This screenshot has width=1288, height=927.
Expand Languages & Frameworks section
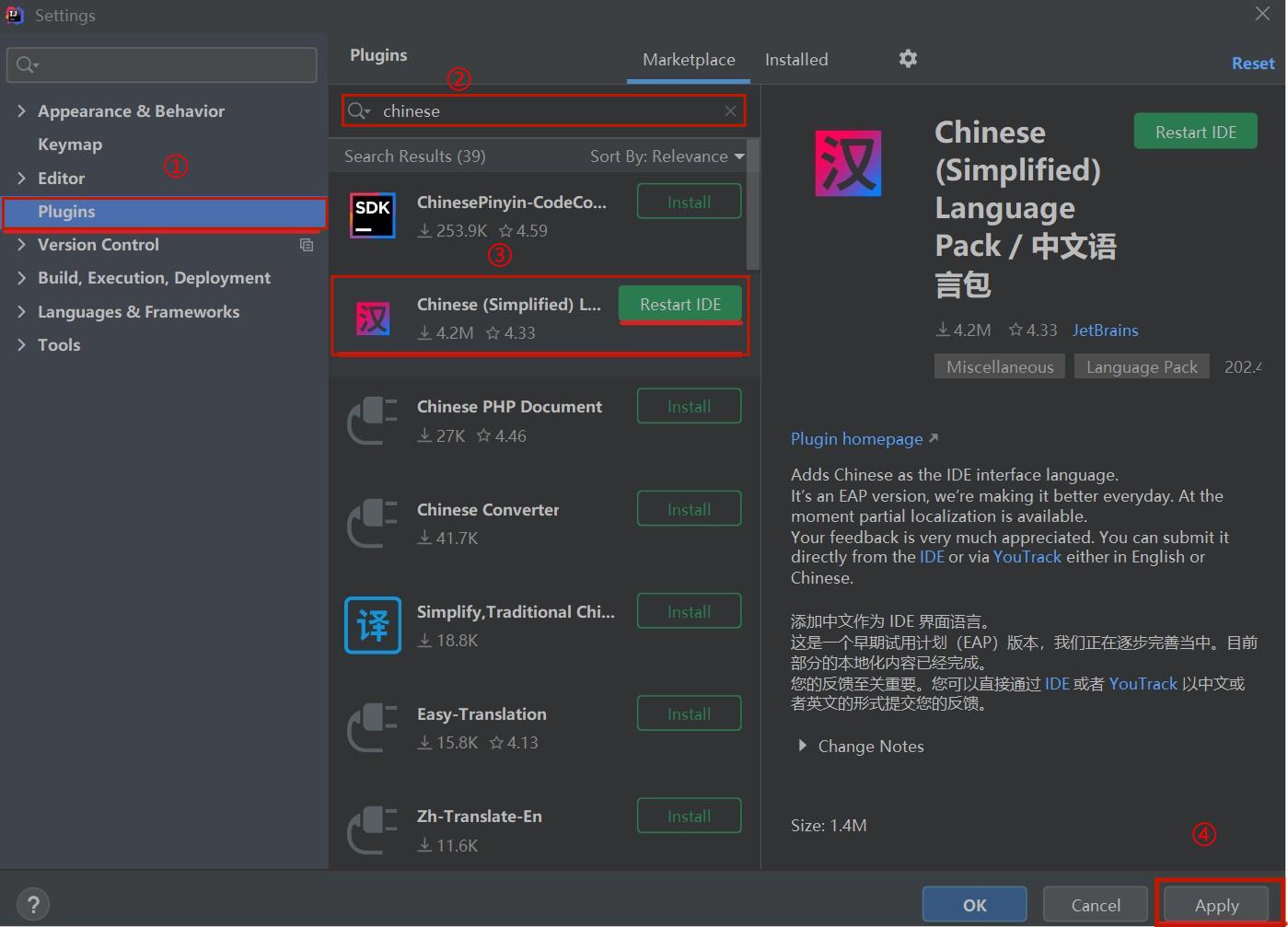21,311
